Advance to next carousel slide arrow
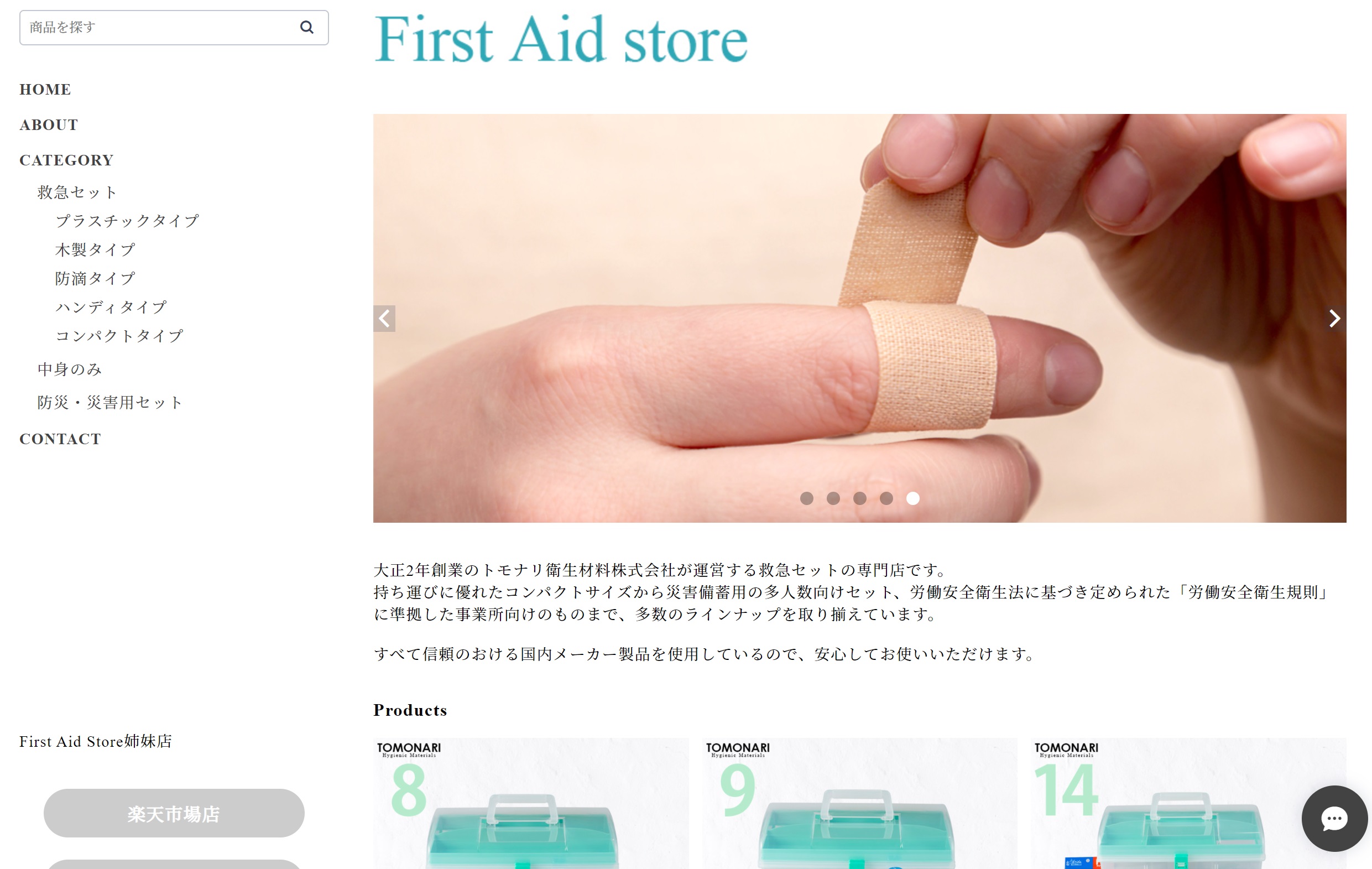The height and width of the screenshot is (869, 1372). pyautogui.click(x=1334, y=318)
